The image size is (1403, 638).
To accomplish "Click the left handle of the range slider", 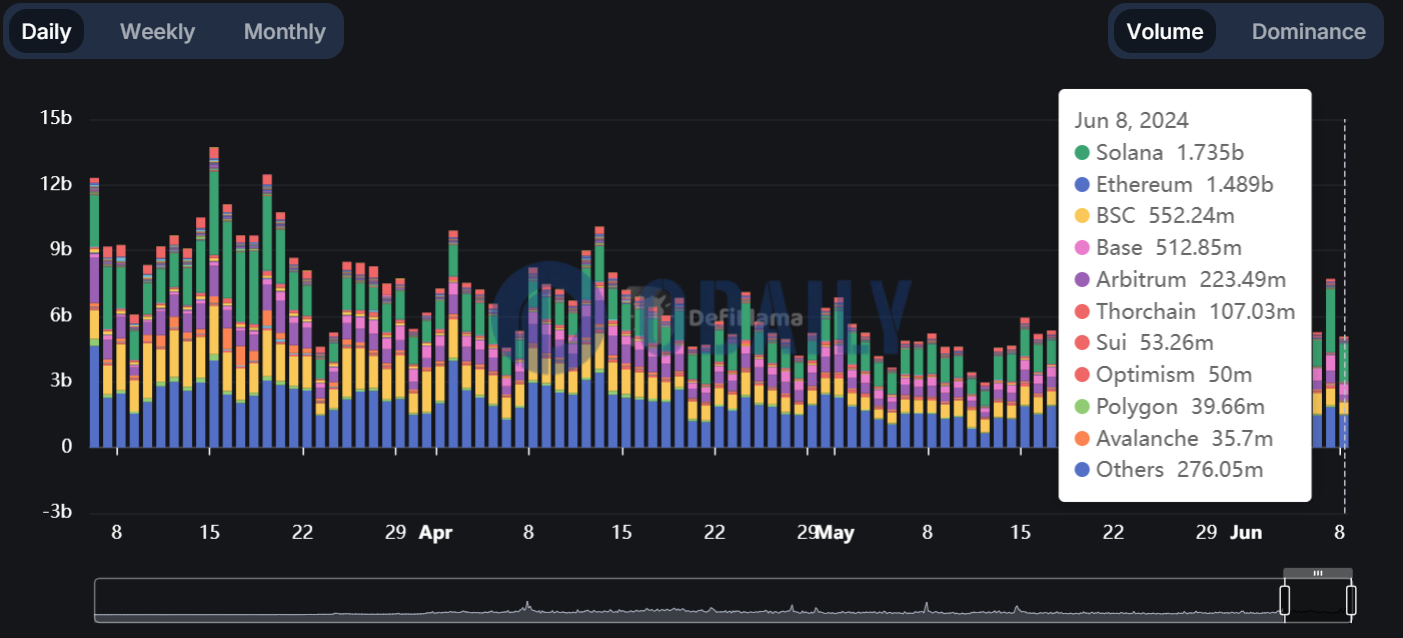I will point(1285,600).
